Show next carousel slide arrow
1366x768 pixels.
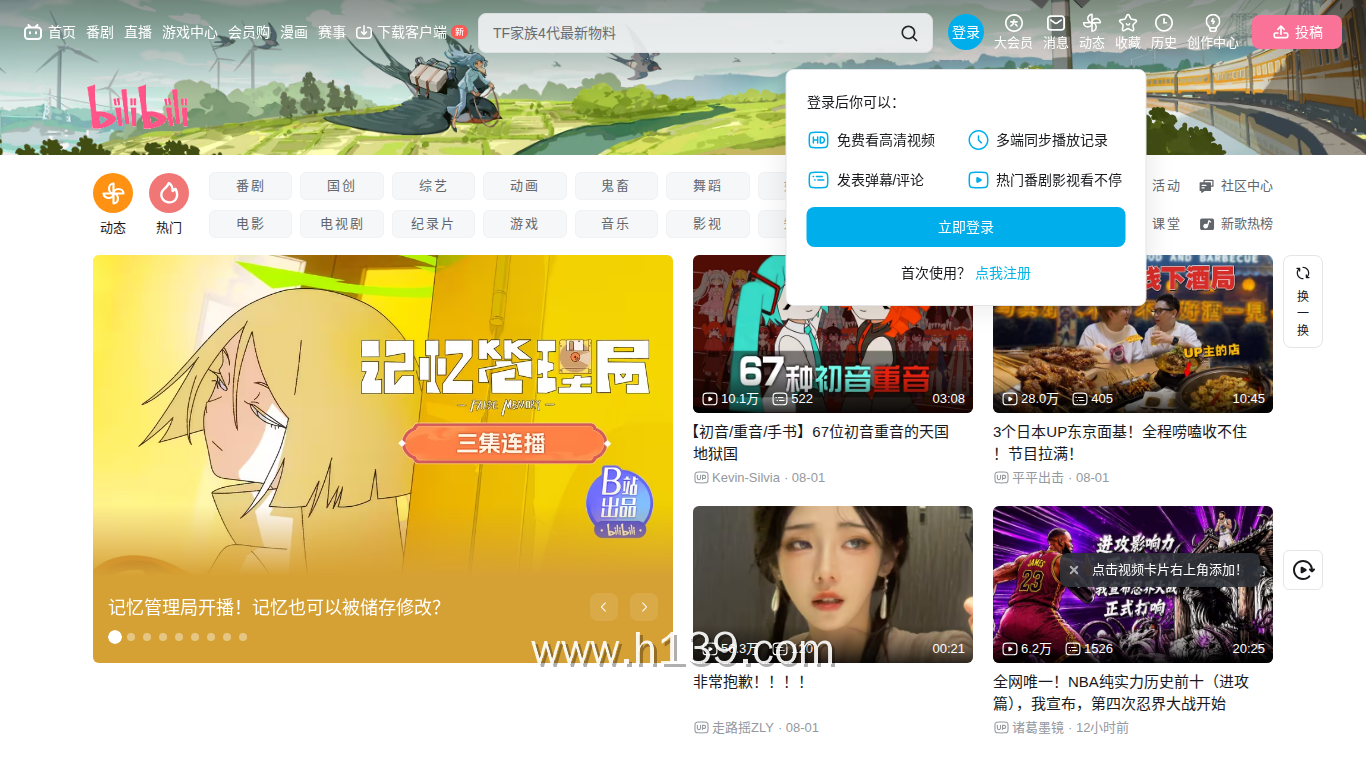[x=644, y=607]
